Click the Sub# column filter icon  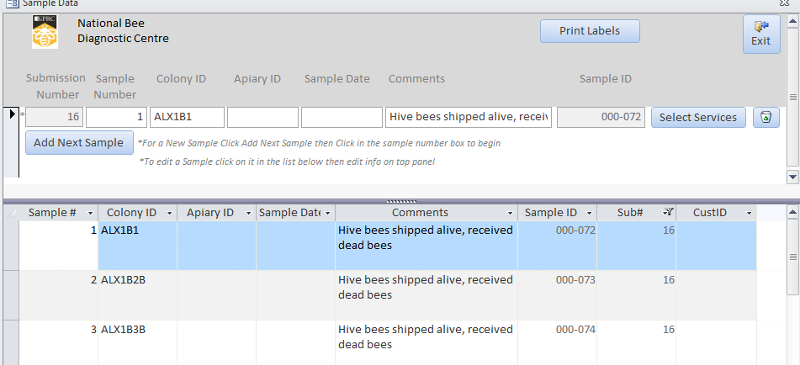(668, 212)
